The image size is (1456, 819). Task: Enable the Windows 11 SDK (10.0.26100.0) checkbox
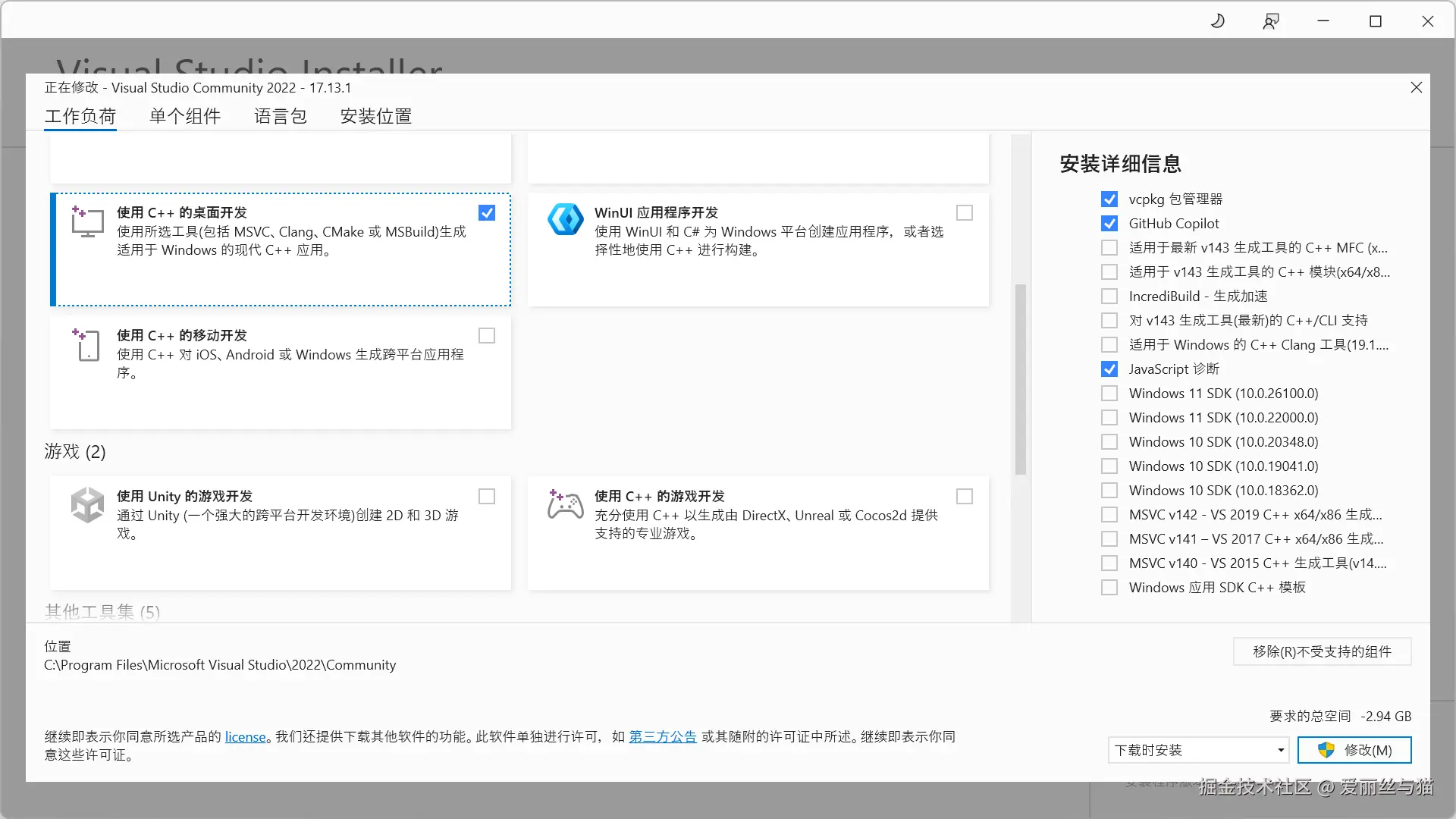[x=1109, y=394]
